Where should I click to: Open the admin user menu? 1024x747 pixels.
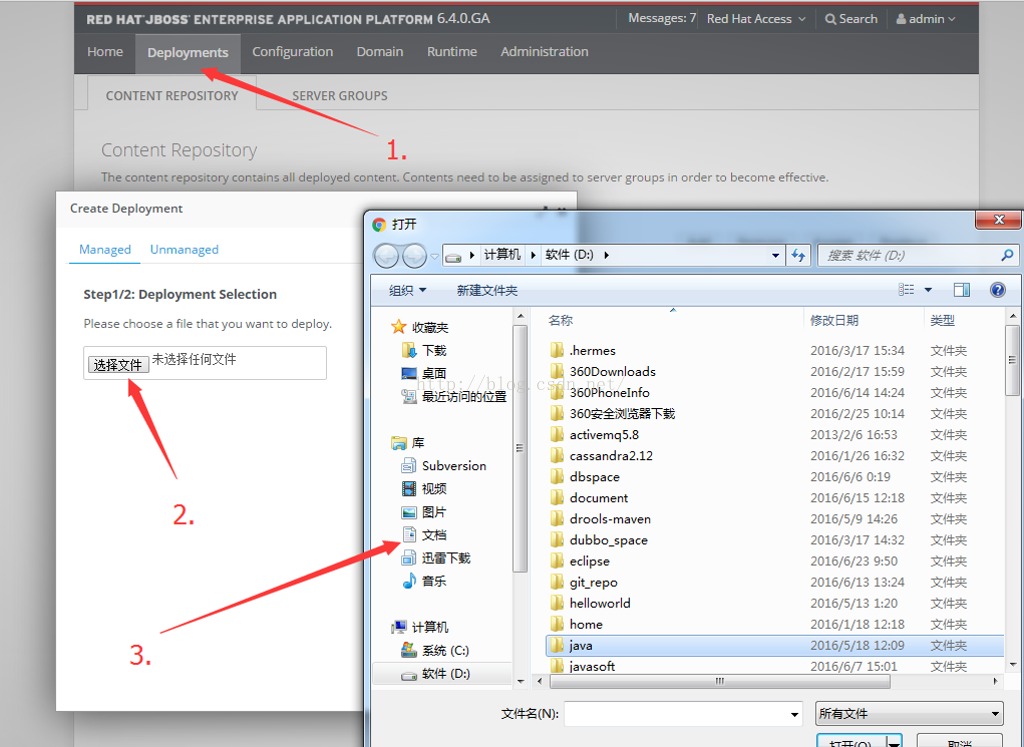pos(925,19)
